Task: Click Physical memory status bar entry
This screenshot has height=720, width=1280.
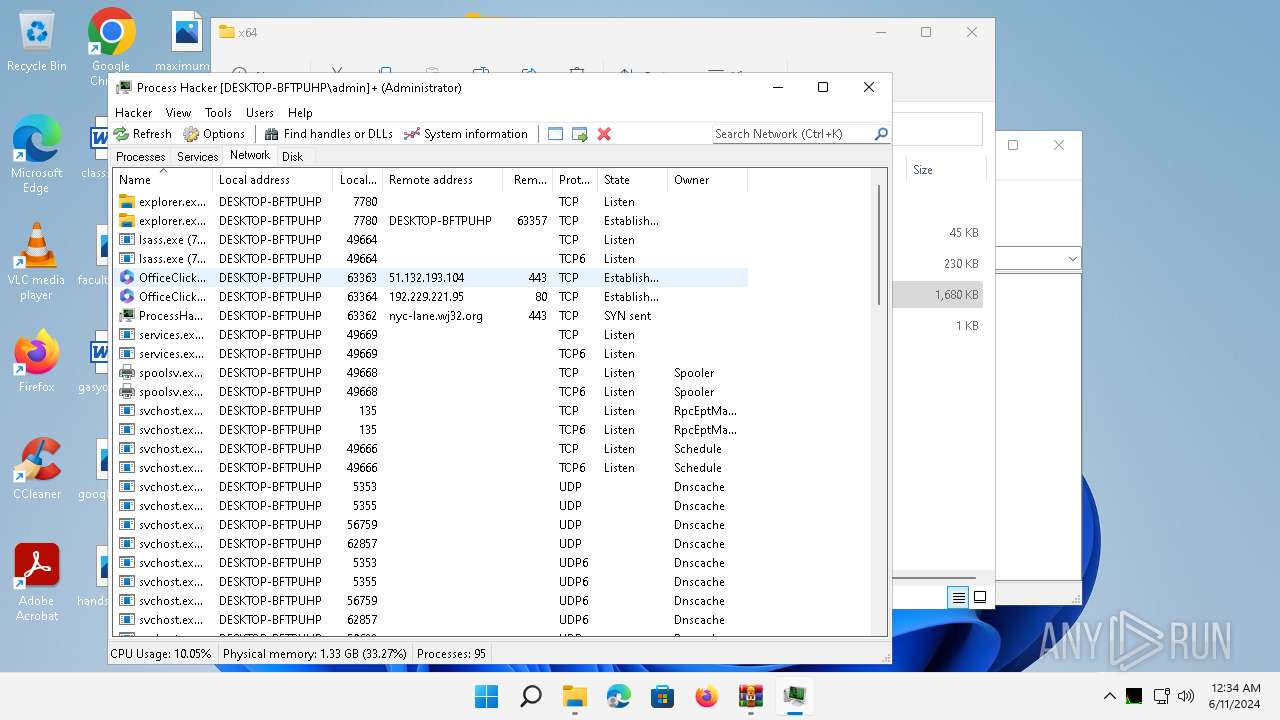Action: 315,654
